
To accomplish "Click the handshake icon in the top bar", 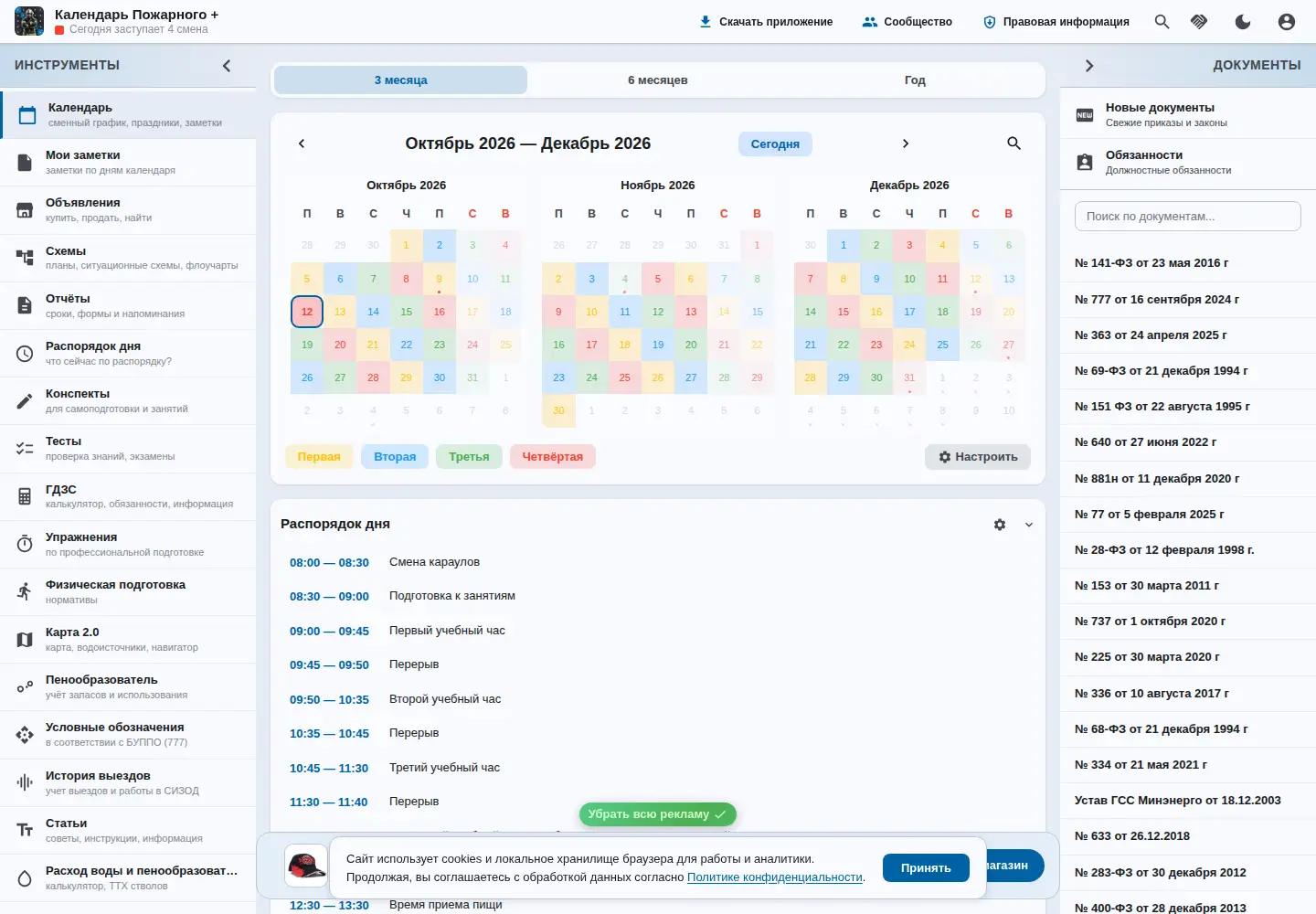I will coord(1199,22).
